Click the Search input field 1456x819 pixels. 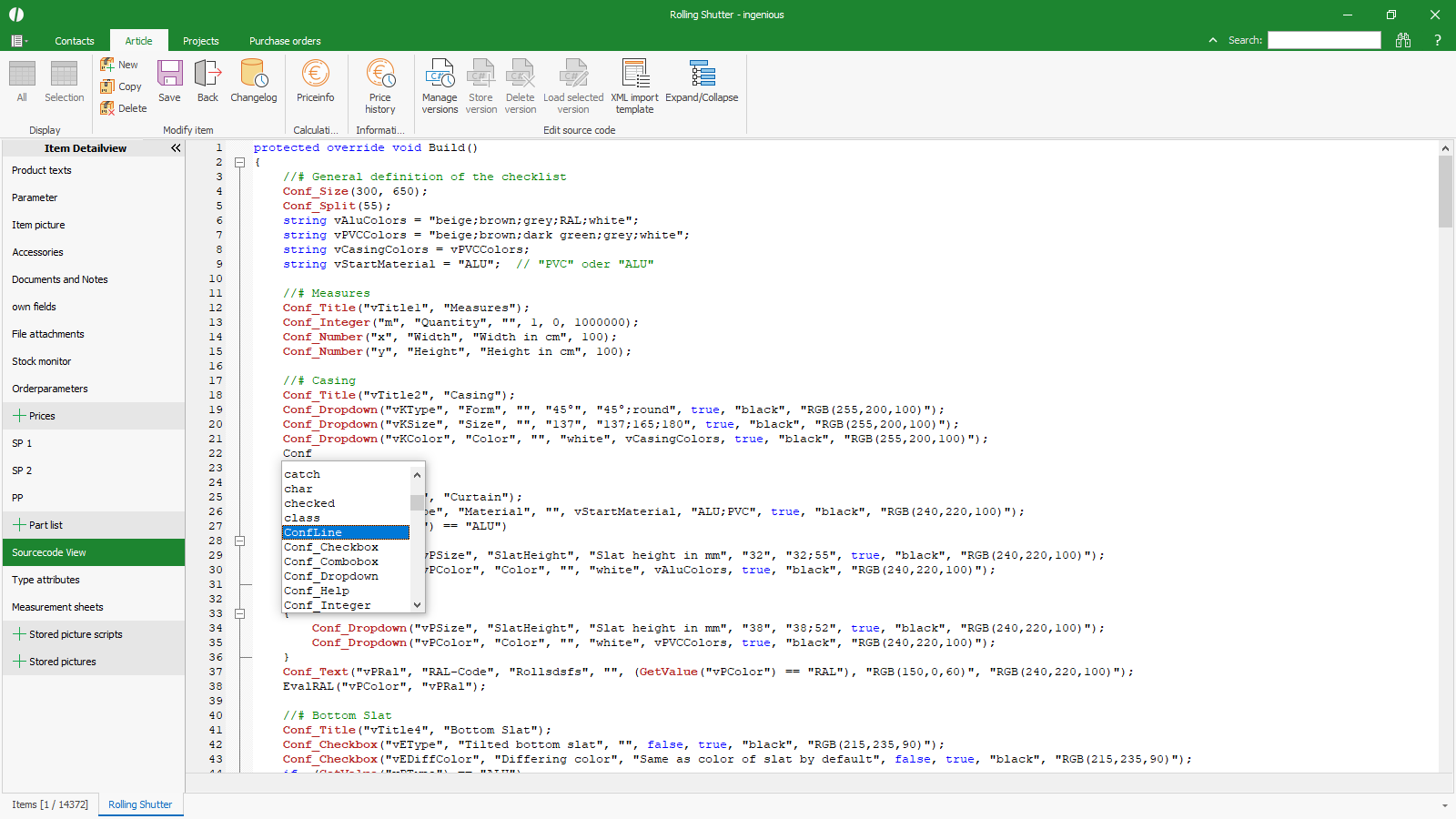[1323, 40]
